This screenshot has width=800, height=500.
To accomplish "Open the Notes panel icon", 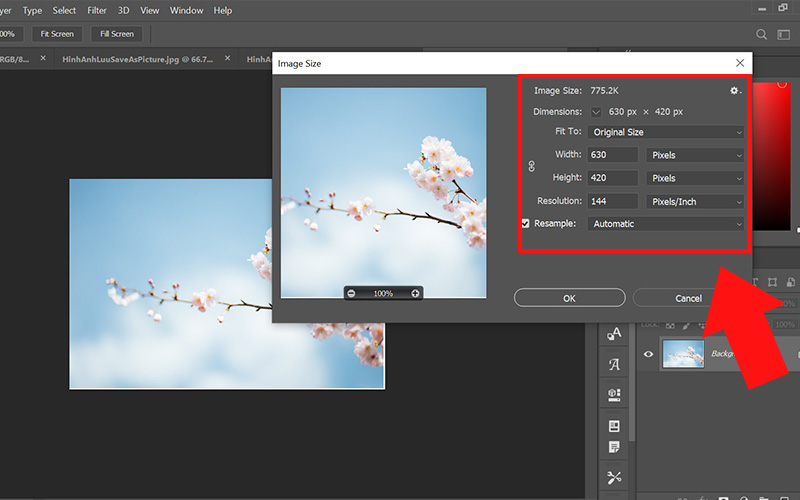I will coord(614,447).
